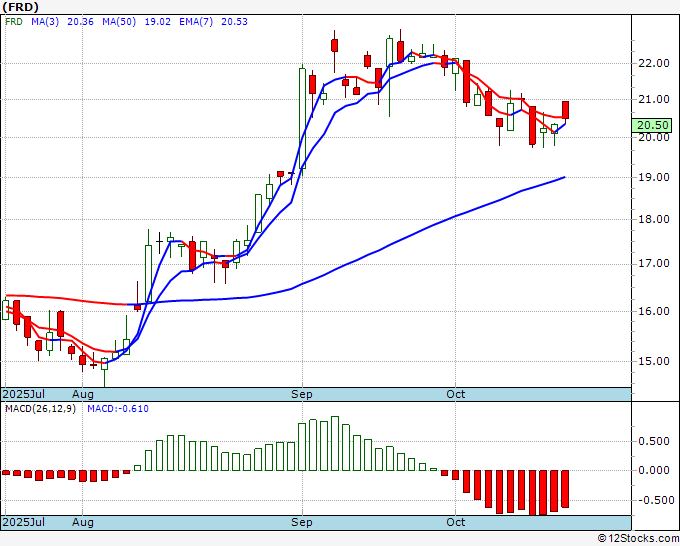Click the EMA(7) value 20.53
This screenshot has height=546, width=680.
click(234, 22)
